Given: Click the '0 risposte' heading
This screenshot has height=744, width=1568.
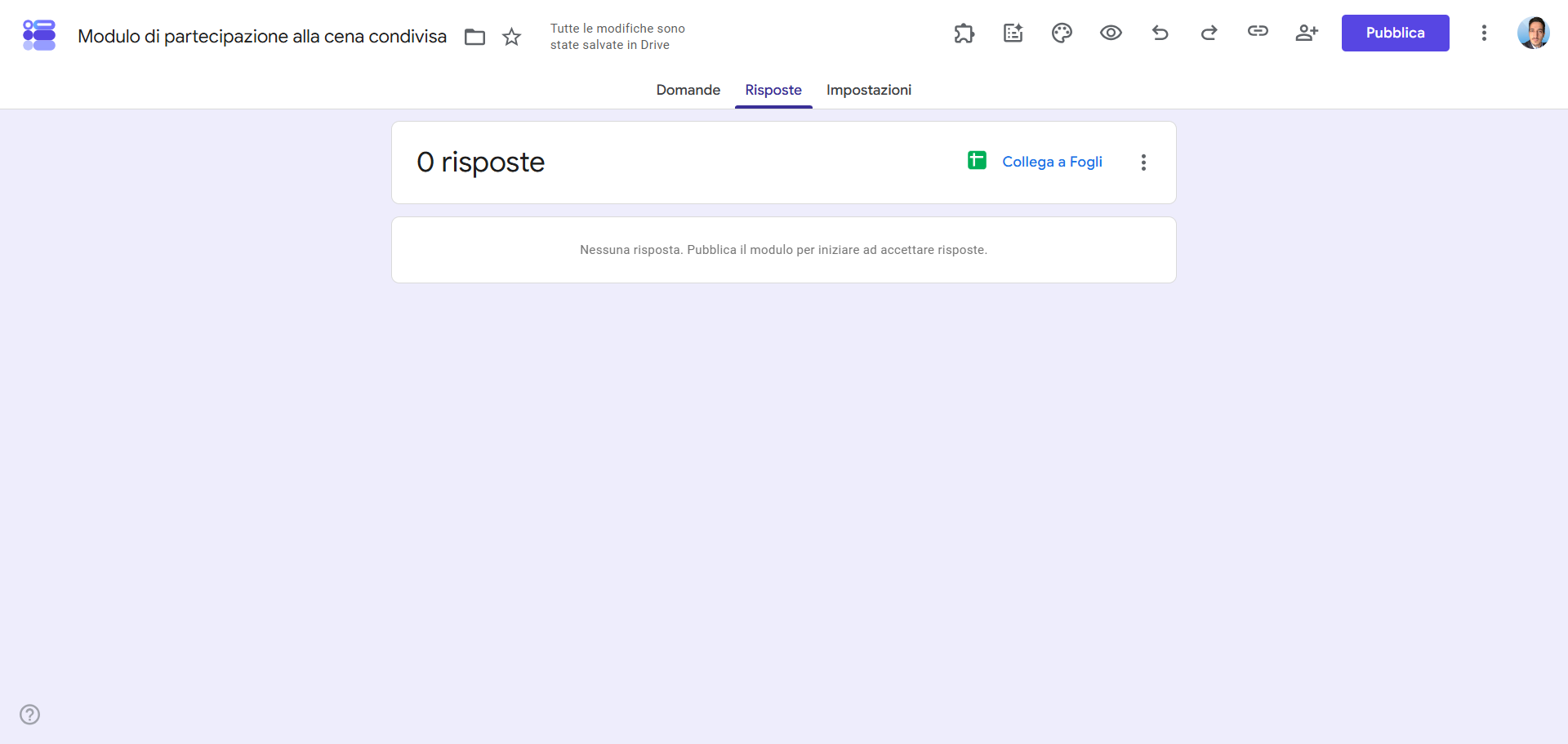Looking at the screenshot, I should [480, 162].
